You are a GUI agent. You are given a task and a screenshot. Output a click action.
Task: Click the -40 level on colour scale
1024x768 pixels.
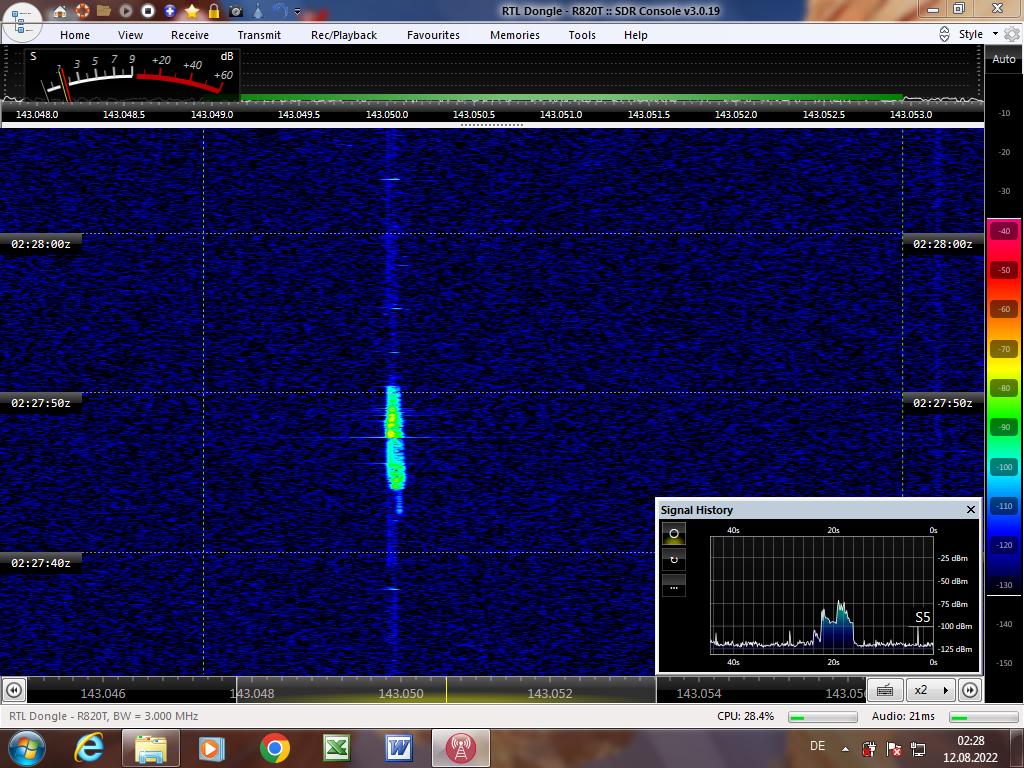tap(1004, 231)
